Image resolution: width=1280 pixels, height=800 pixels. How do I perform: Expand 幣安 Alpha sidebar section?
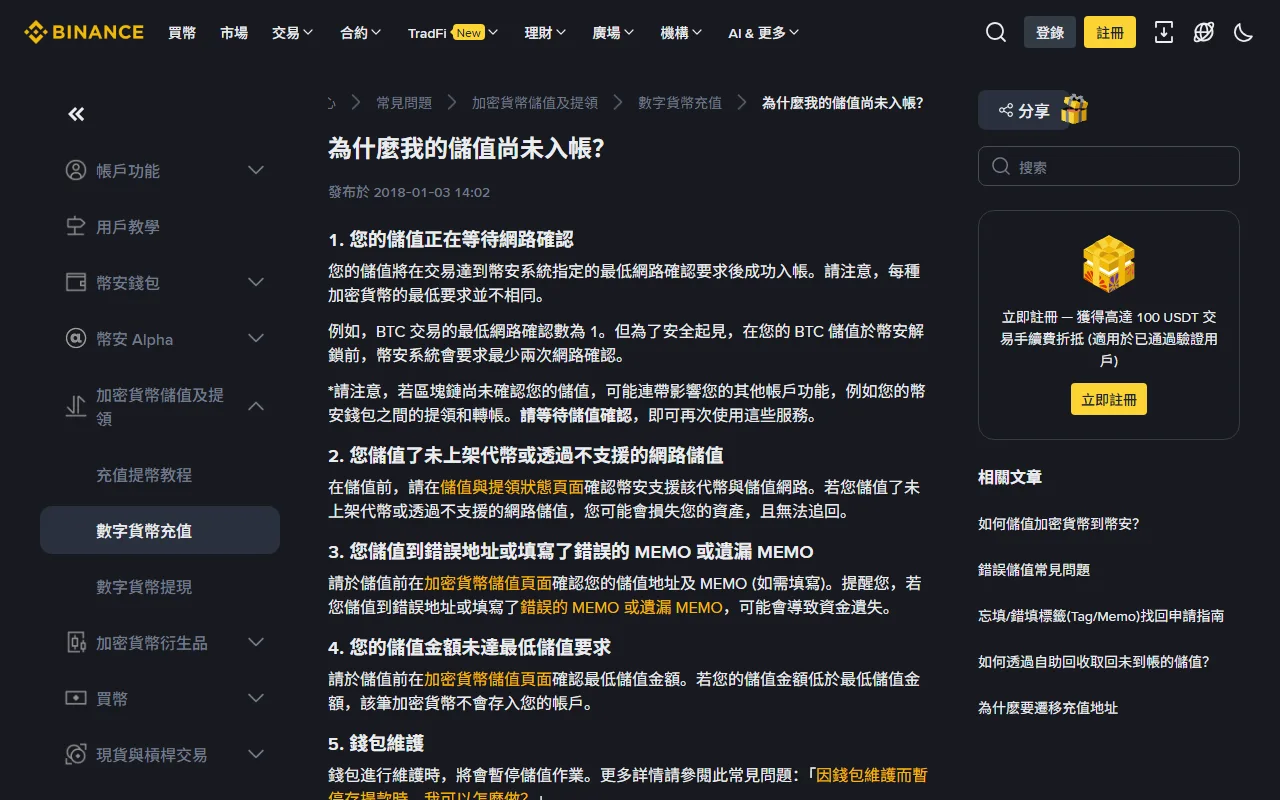(256, 338)
